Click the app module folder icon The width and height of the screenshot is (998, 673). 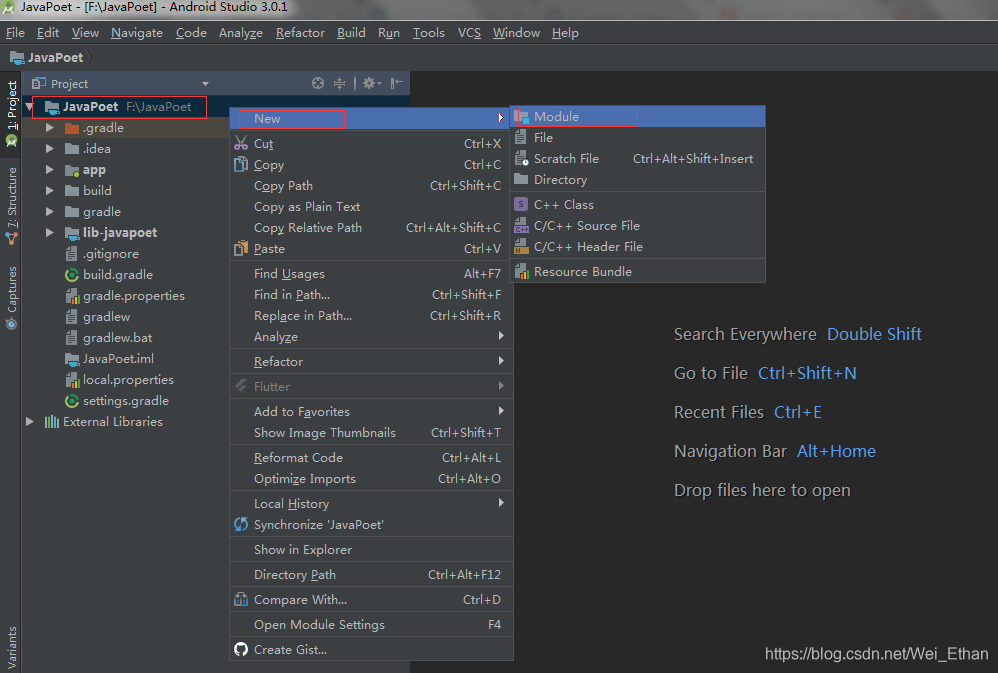click(72, 170)
